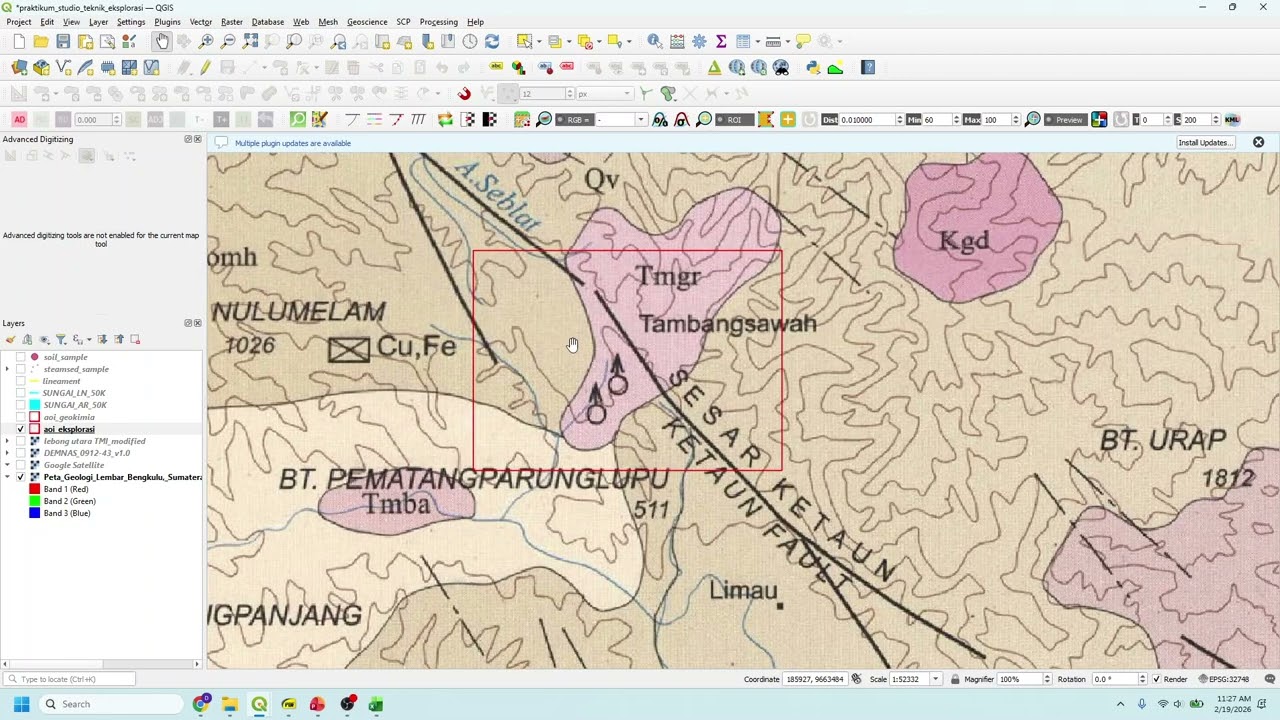Dismiss the plugin updates message bar
Viewport: 1280px width, 720px height.
tap(1258, 142)
